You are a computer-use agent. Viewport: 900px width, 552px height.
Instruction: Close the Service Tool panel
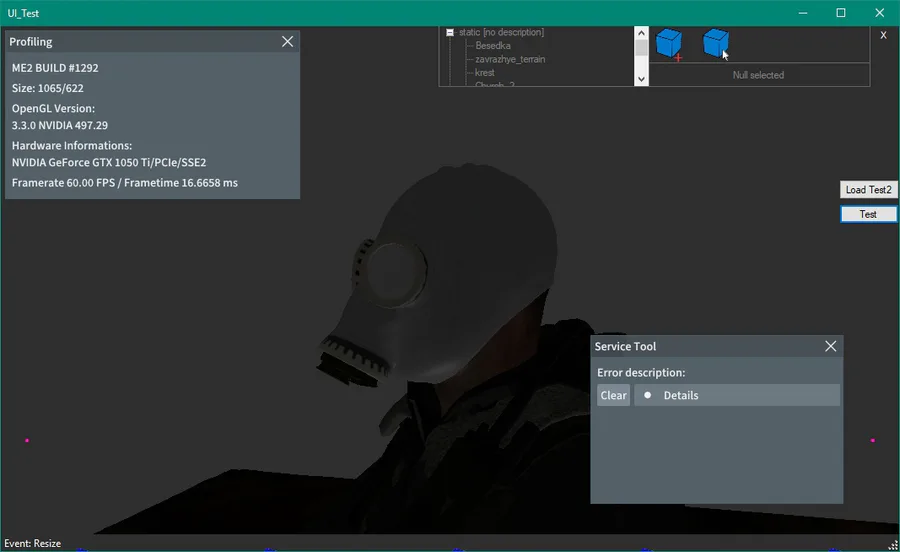coord(831,346)
